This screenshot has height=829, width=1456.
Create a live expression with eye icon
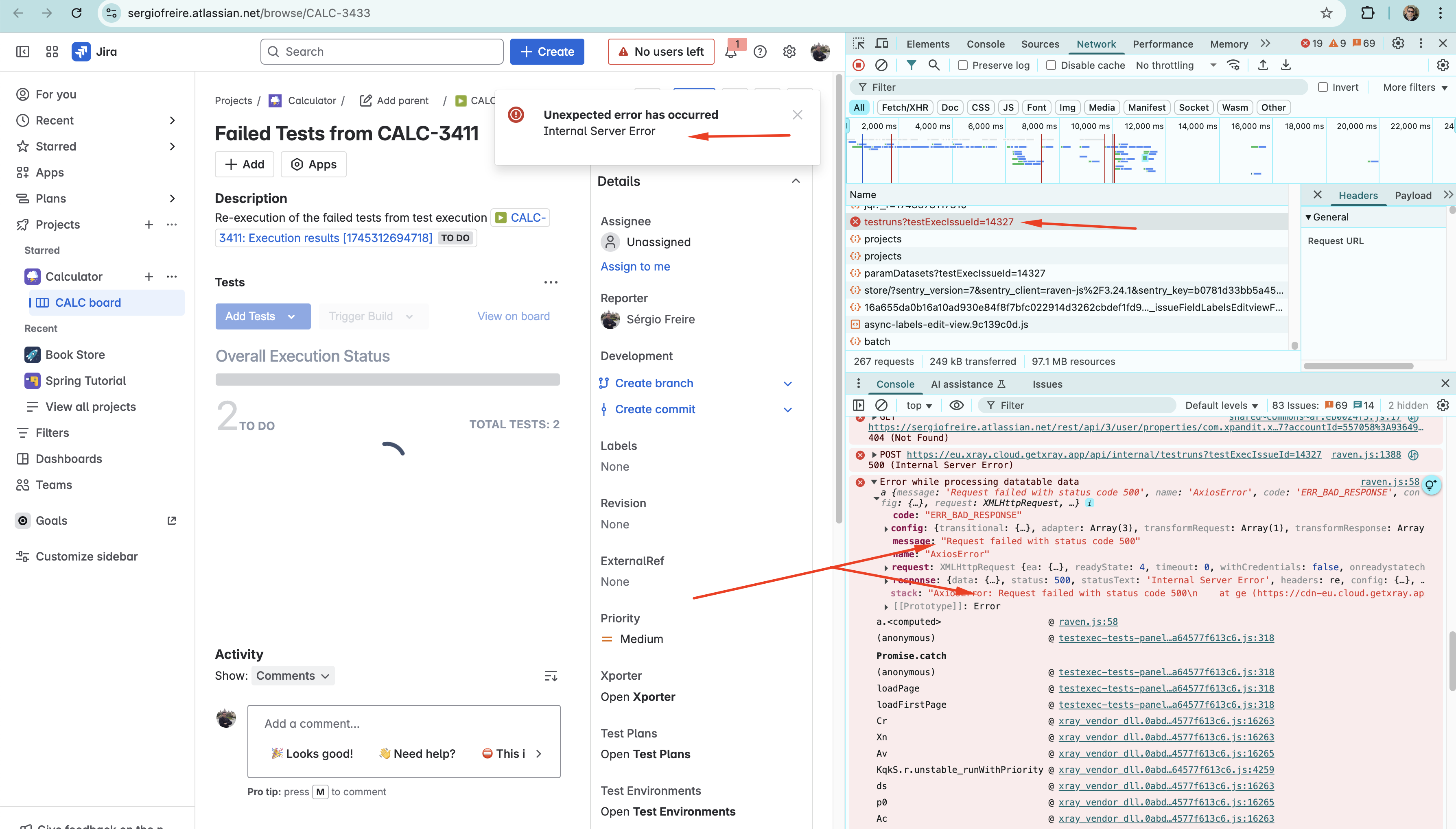(957, 406)
